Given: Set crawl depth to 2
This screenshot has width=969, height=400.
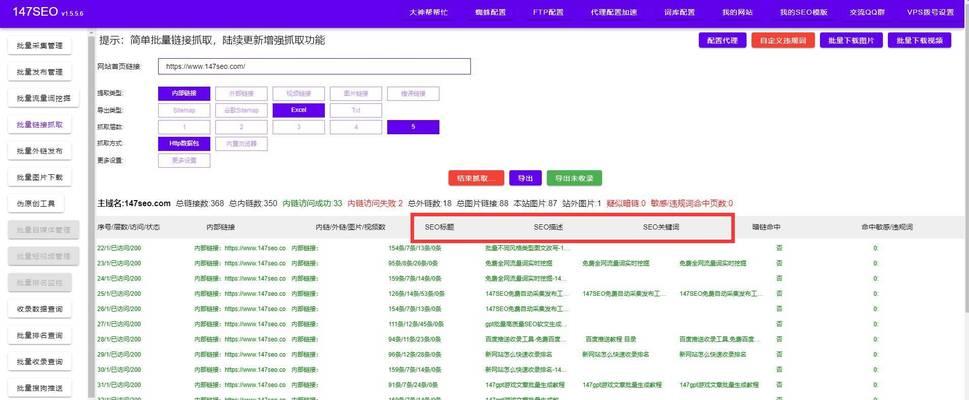Looking at the screenshot, I should coord(242,127).
